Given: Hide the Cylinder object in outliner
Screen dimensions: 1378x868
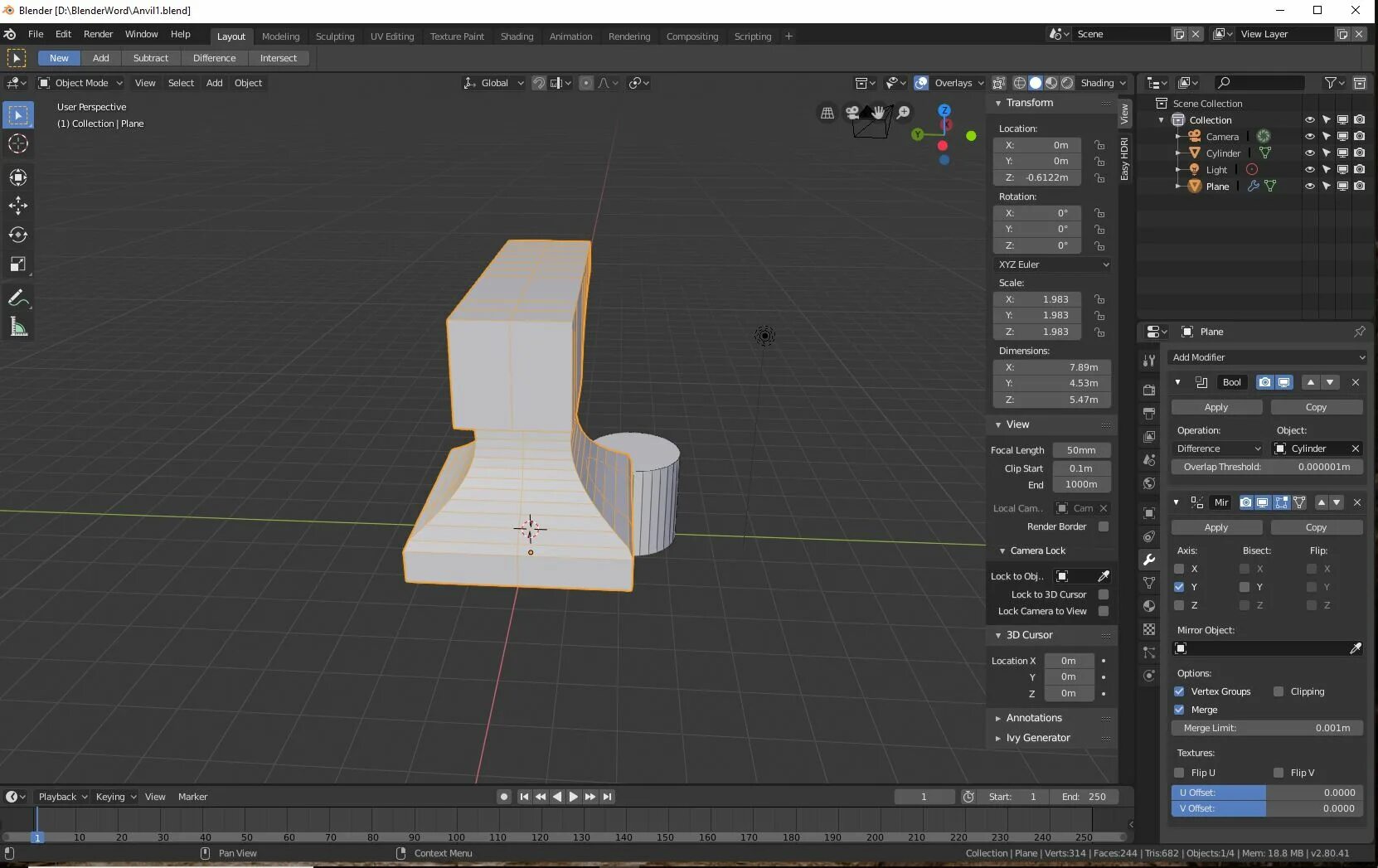Looking at the screenshot, I should click(x=1309, y=153).
